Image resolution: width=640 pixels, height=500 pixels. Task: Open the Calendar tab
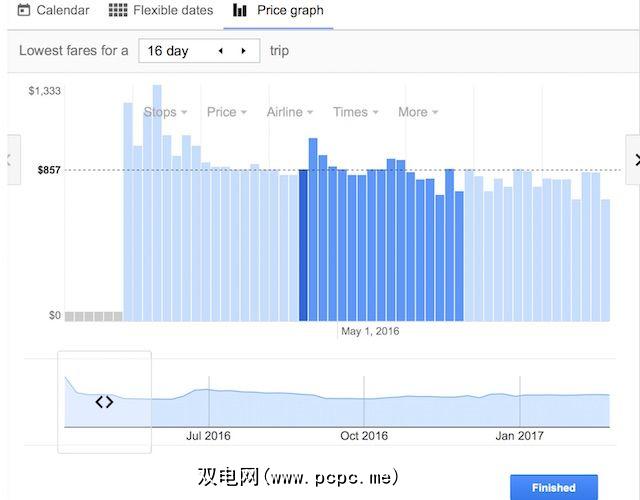pos(53,11)
